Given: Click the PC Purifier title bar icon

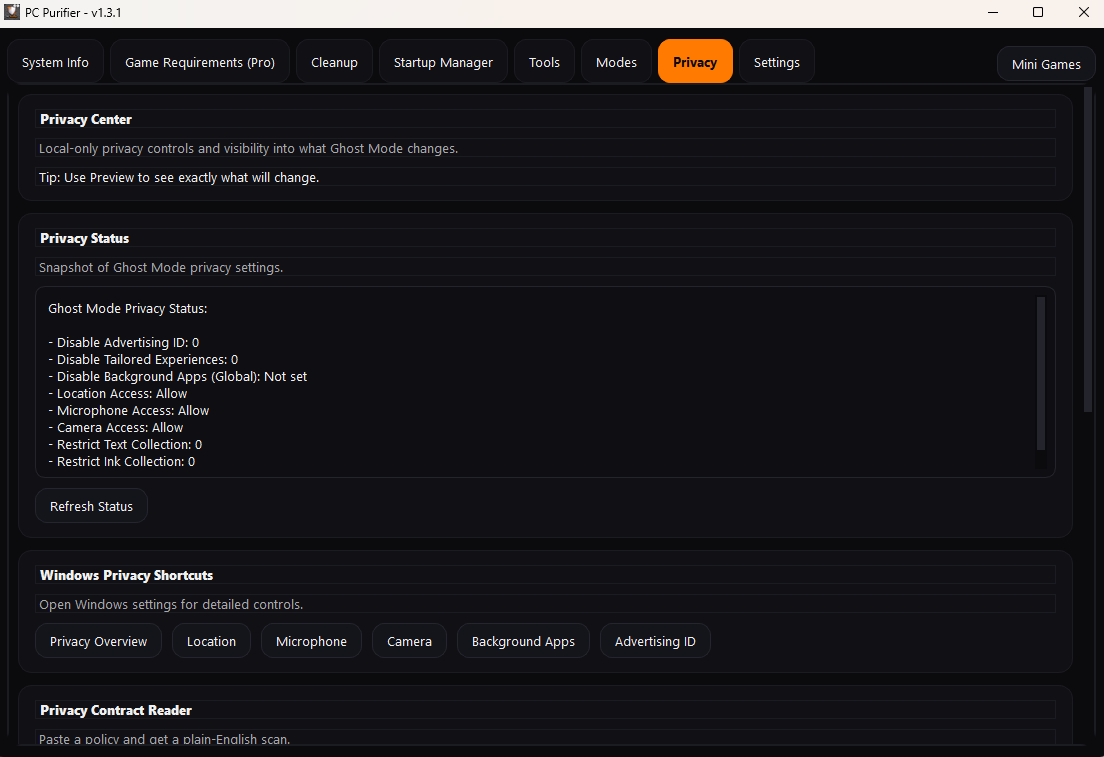Looking at the screenshot, I should pos(12,12).
